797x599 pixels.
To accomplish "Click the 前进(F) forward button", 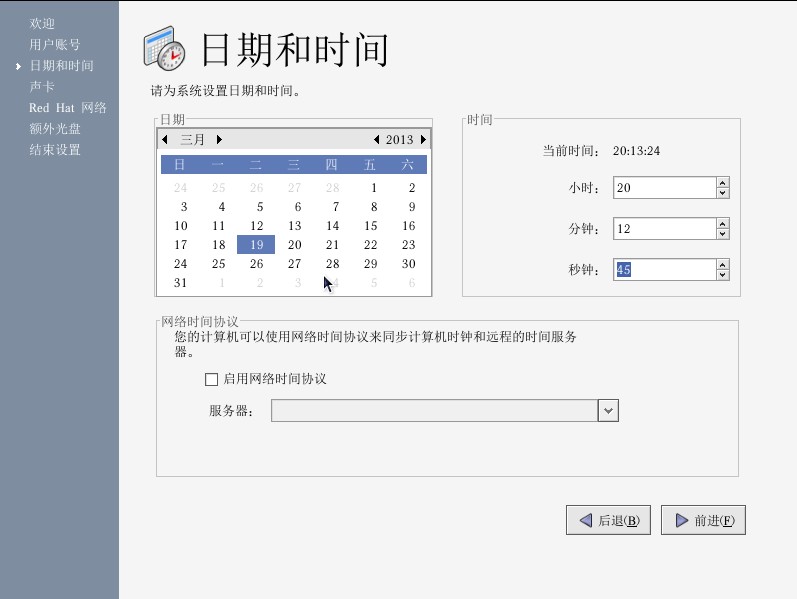I will tap(703, 520).
